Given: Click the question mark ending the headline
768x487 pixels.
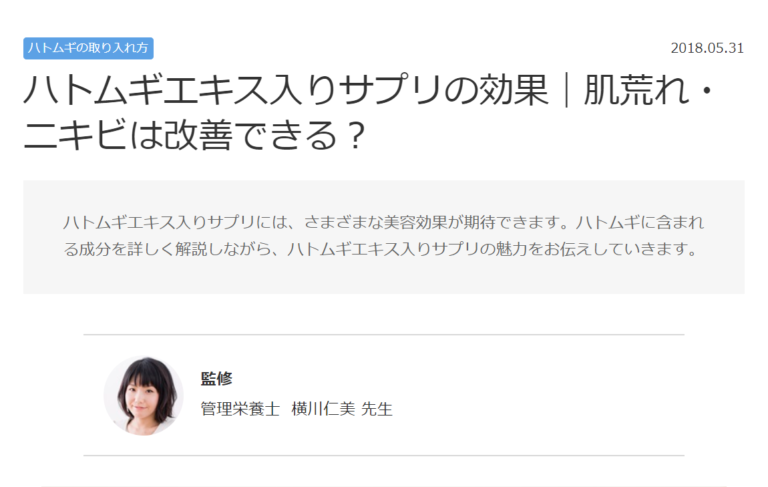Looking at the screenshot, I should [x=354, y=135].
